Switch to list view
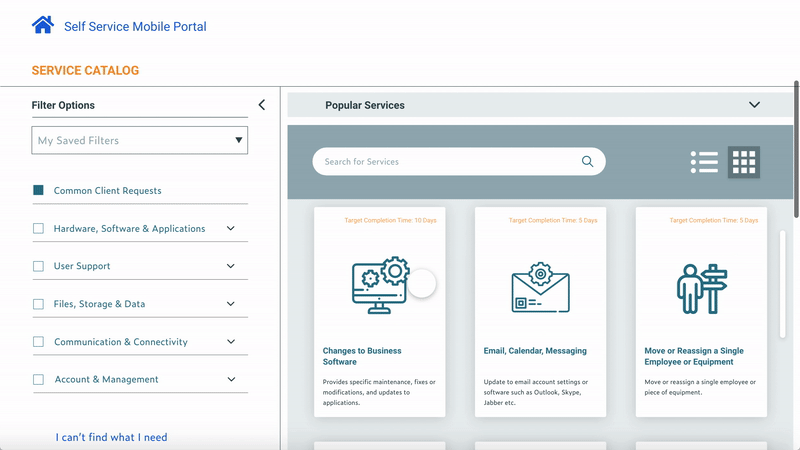Viewport: 800px width, 450px height. click(x=704, y=162)
